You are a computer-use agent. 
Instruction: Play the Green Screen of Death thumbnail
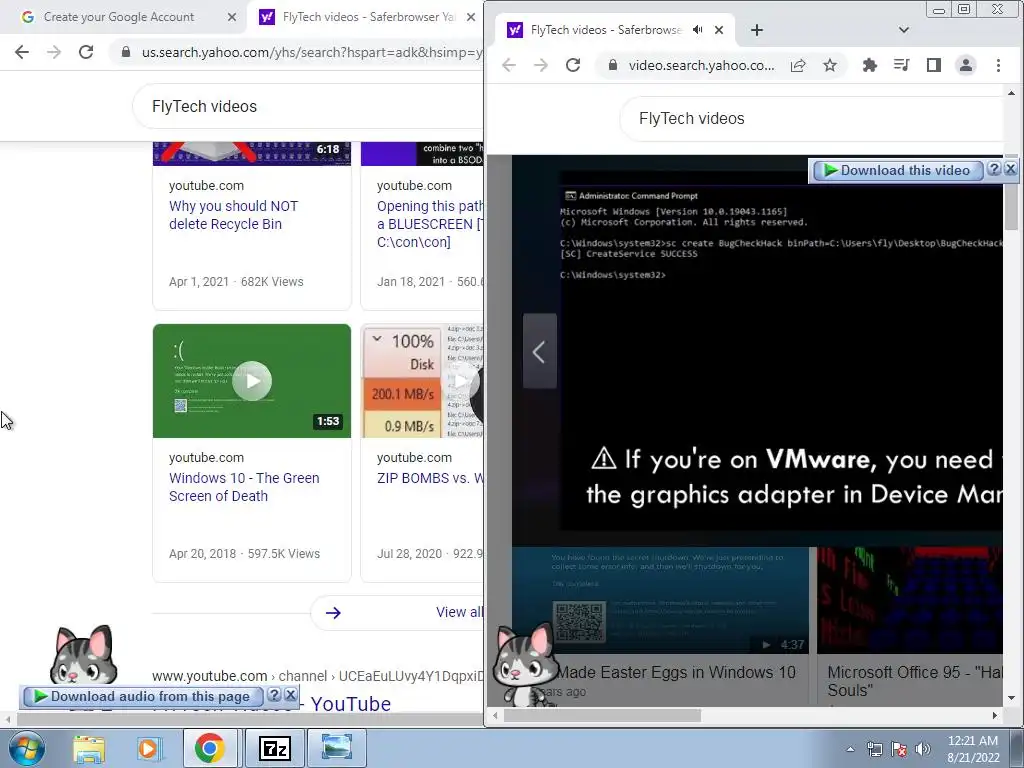click(251, 381)
